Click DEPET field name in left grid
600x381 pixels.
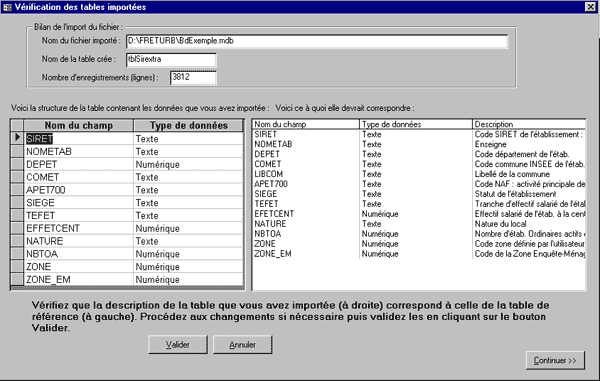(78, 164)
